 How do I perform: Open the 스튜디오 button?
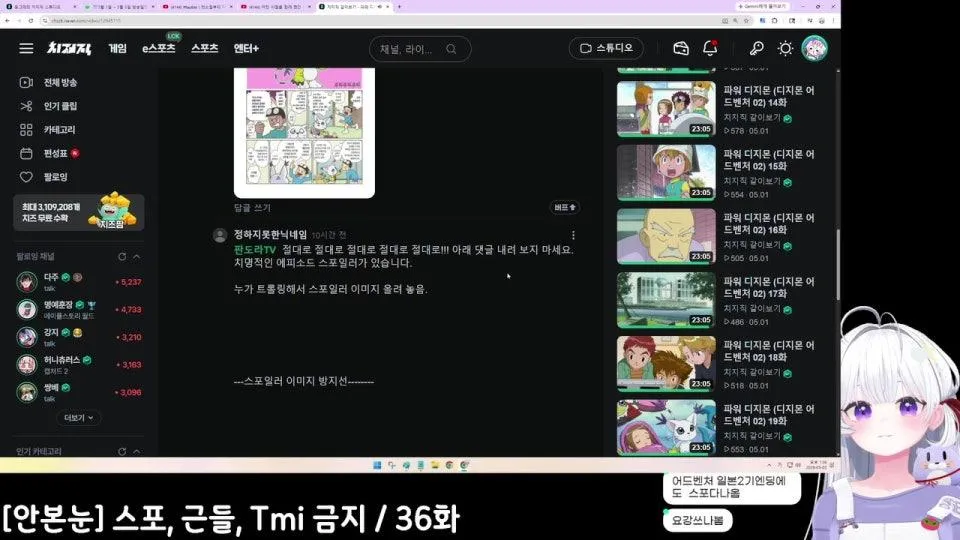pos(606,48)
